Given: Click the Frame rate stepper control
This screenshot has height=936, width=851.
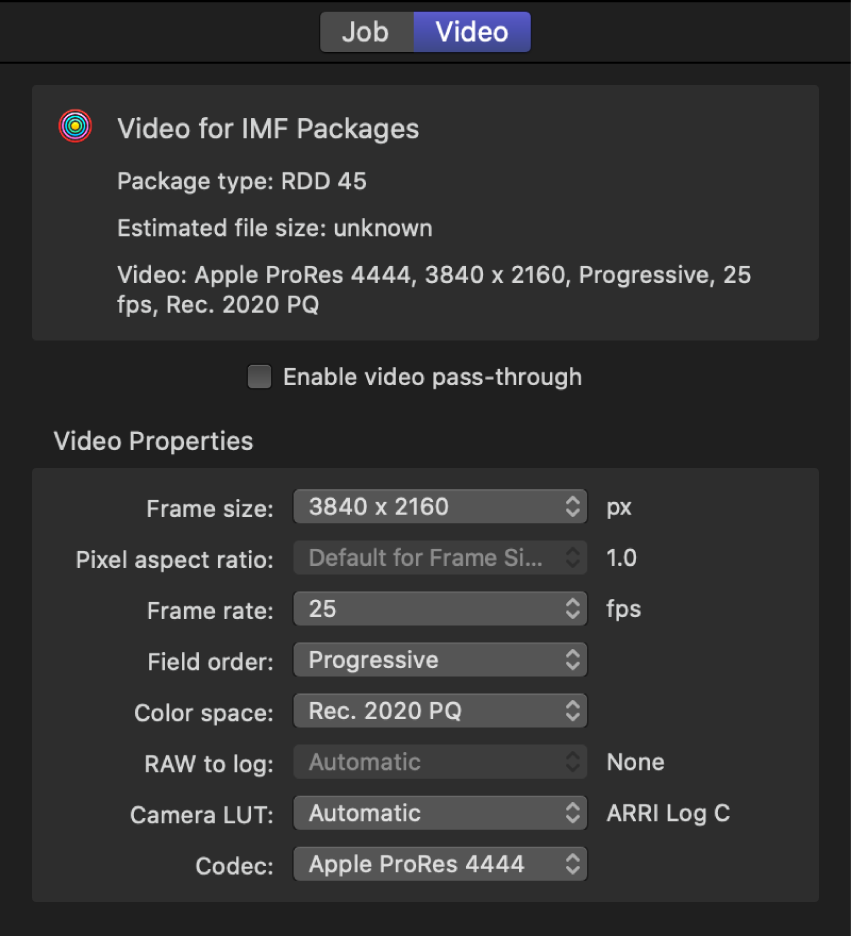Looking at the screenshot, I should click(575, 609).
